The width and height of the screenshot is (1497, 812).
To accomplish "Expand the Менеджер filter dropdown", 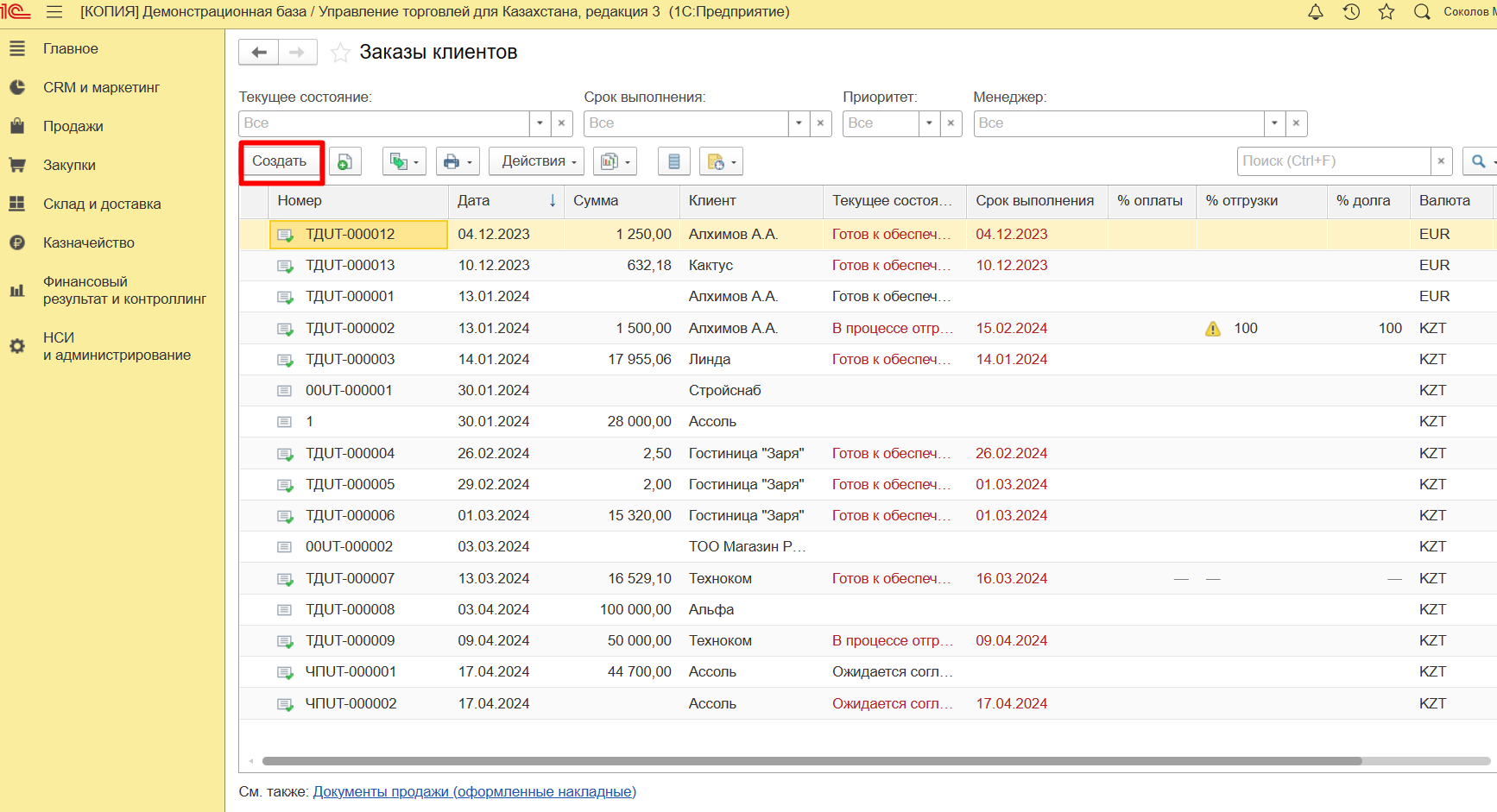I will [x=1274, y=123].
